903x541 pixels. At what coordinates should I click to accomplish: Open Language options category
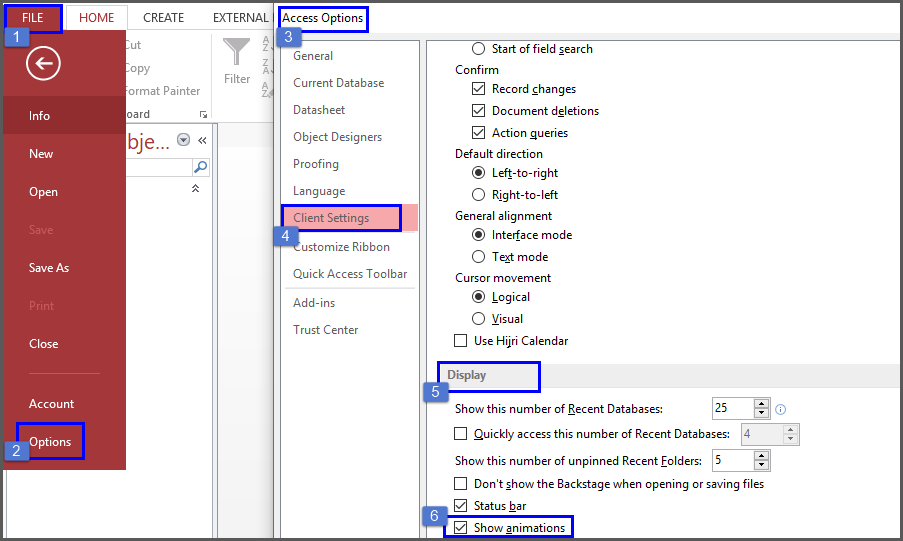tap(319, 191)
